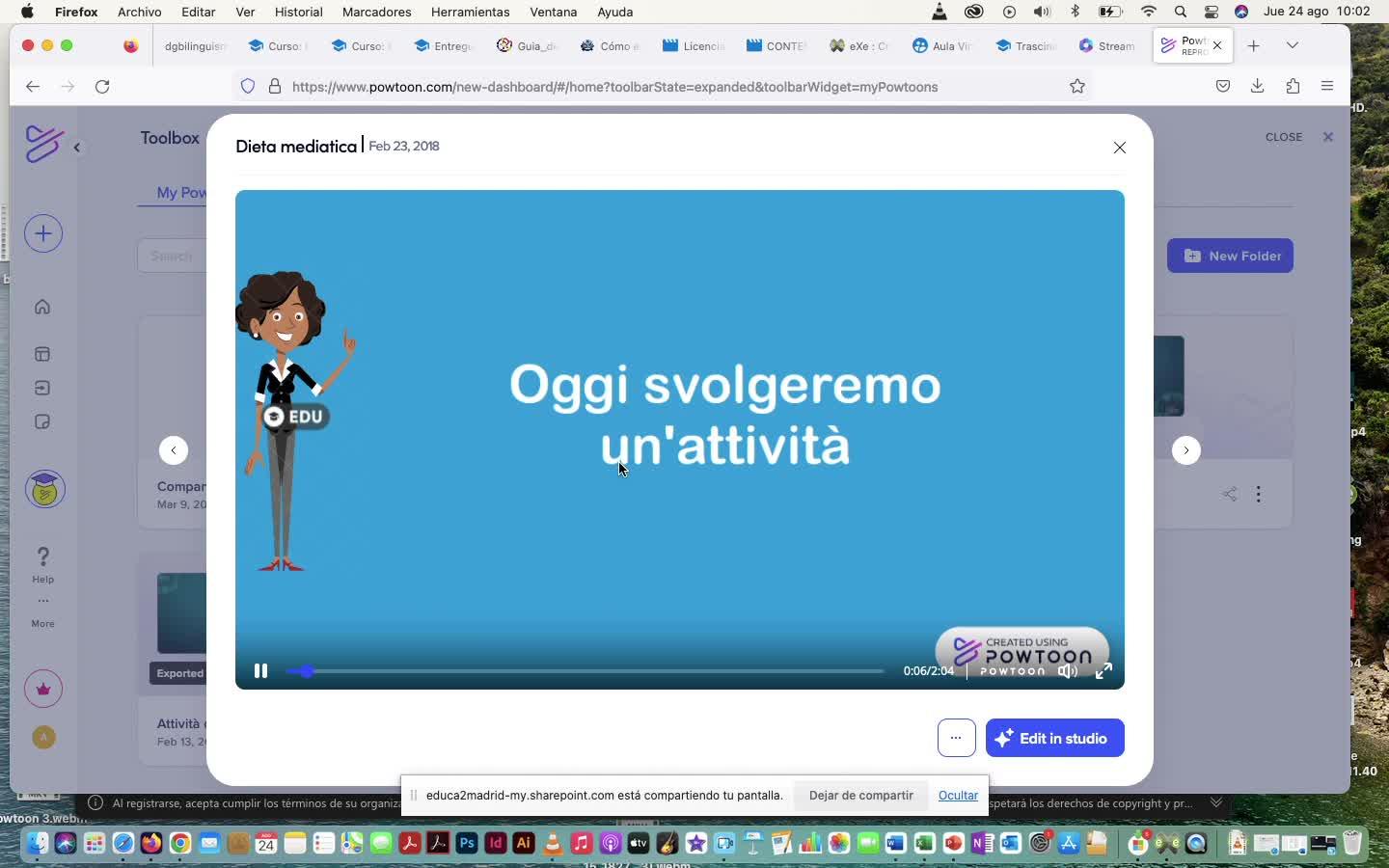This screenshot has height=868, width=1389.
Task: Go to next Powtoon with right arrow
Action: (x=1186, y=450)
